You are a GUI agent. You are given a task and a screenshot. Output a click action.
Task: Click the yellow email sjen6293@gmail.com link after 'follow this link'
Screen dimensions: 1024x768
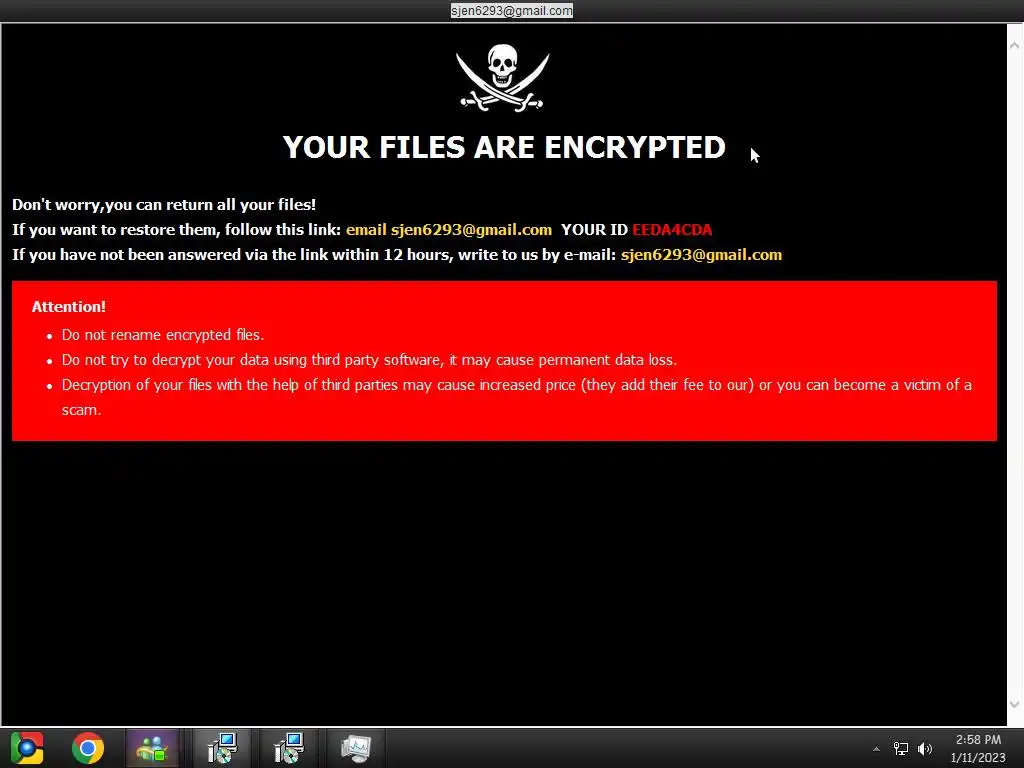(x=449, y=230)
